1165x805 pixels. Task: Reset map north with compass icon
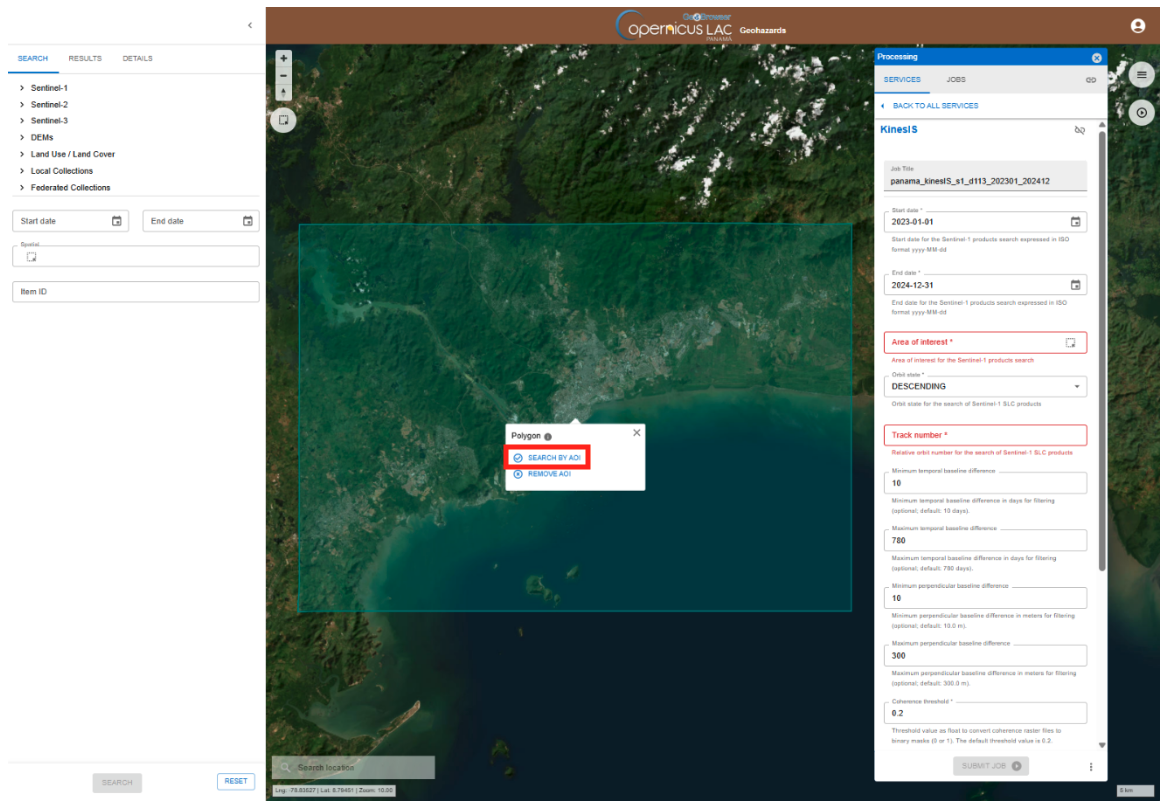pos(284,92)
